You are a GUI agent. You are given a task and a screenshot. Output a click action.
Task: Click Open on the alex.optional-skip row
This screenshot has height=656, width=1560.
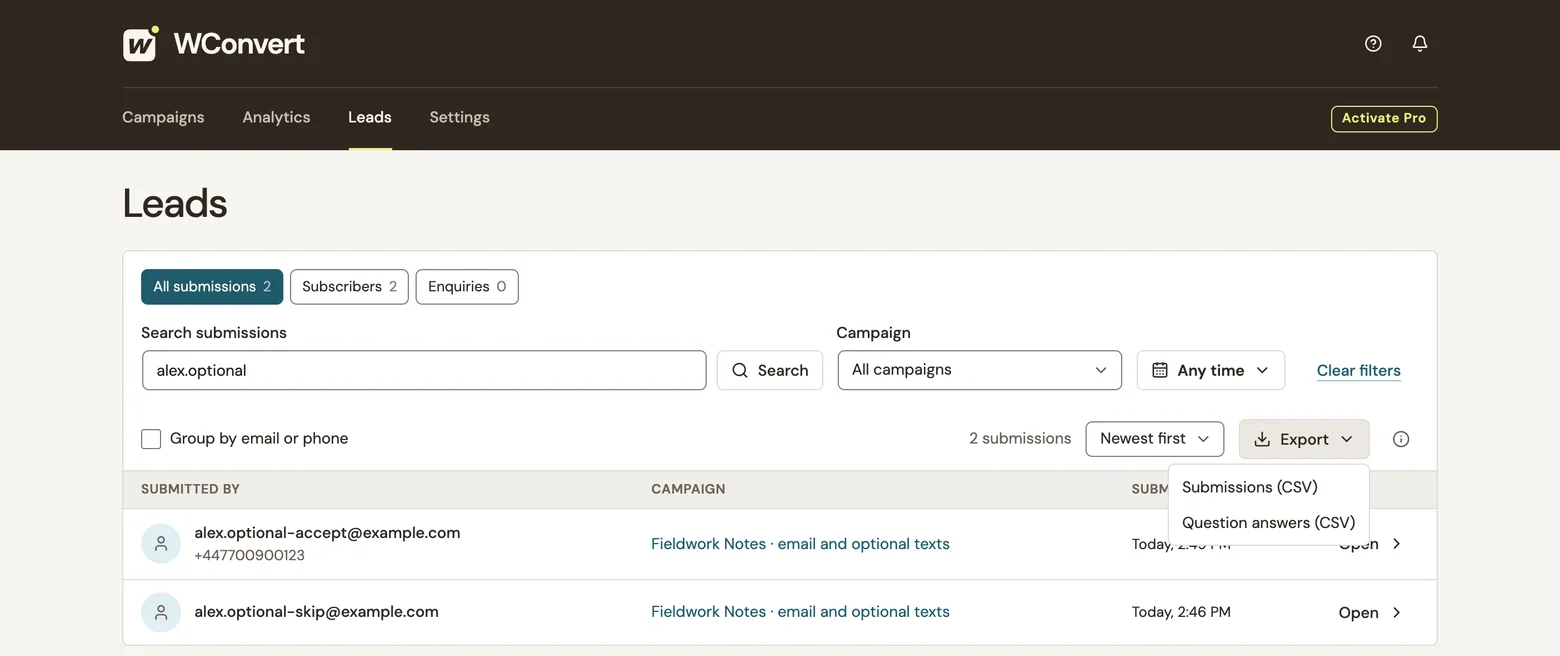(x=1358, y=613)
